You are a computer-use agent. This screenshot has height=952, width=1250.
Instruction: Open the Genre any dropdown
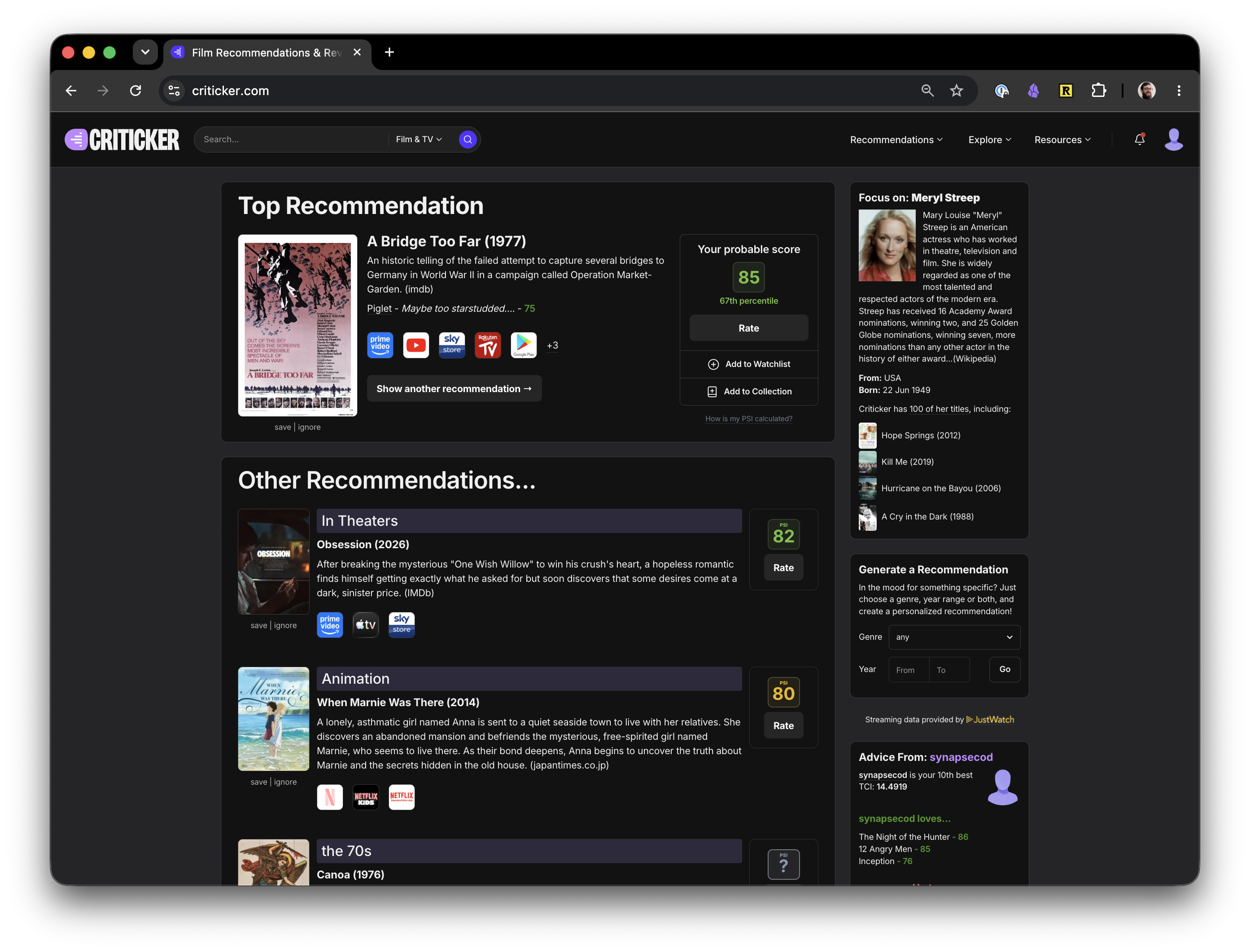click(x=953, y=637)
